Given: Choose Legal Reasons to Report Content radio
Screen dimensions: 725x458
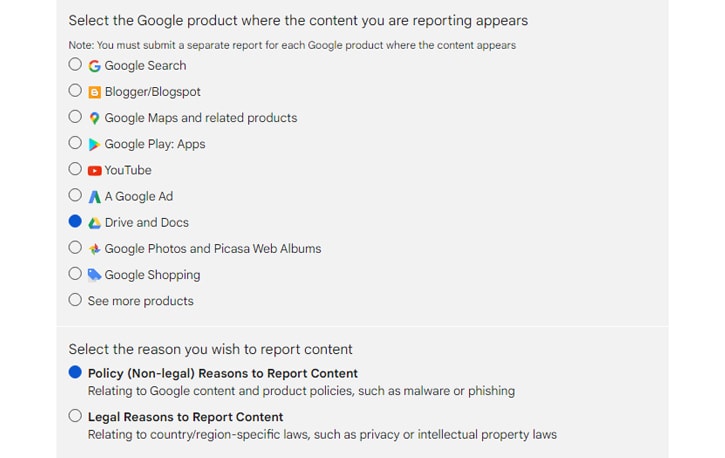Looking at the screenshot, I should tap(75, 415).
